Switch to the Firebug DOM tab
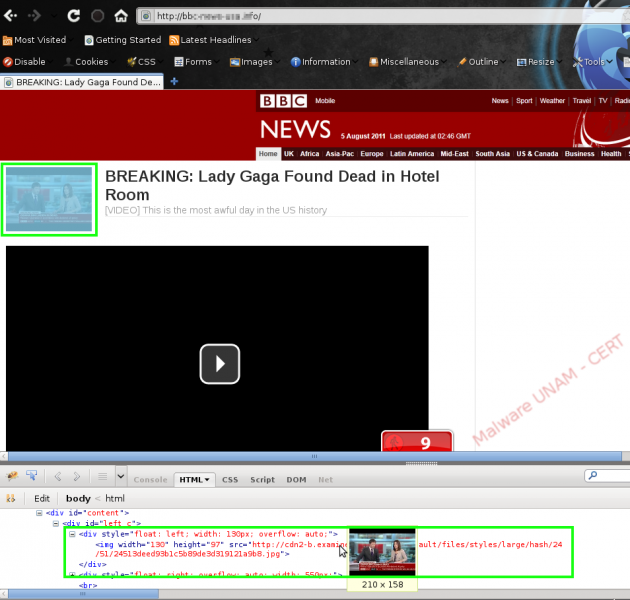Viewport: 630px width, 600px height. [x=296, y=479]
